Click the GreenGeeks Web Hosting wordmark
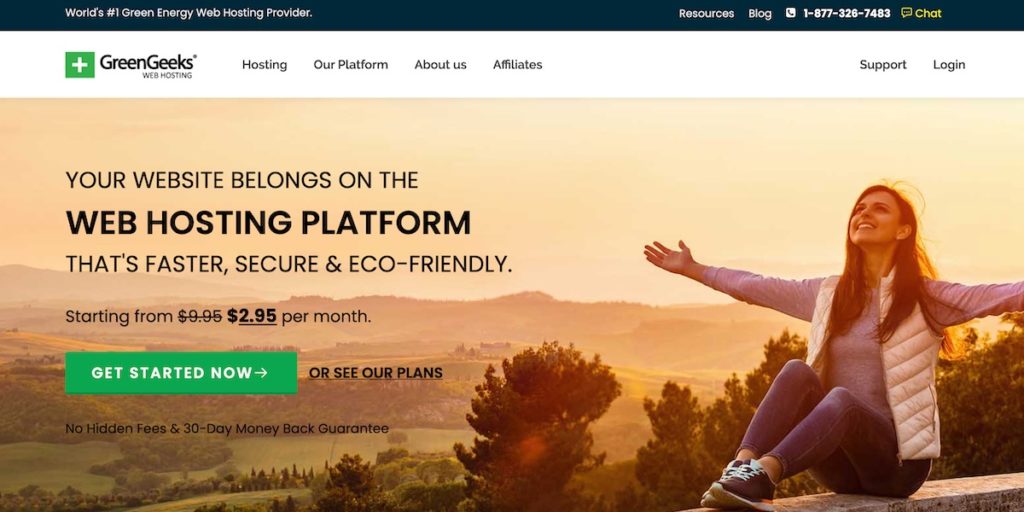 [148, 65]
